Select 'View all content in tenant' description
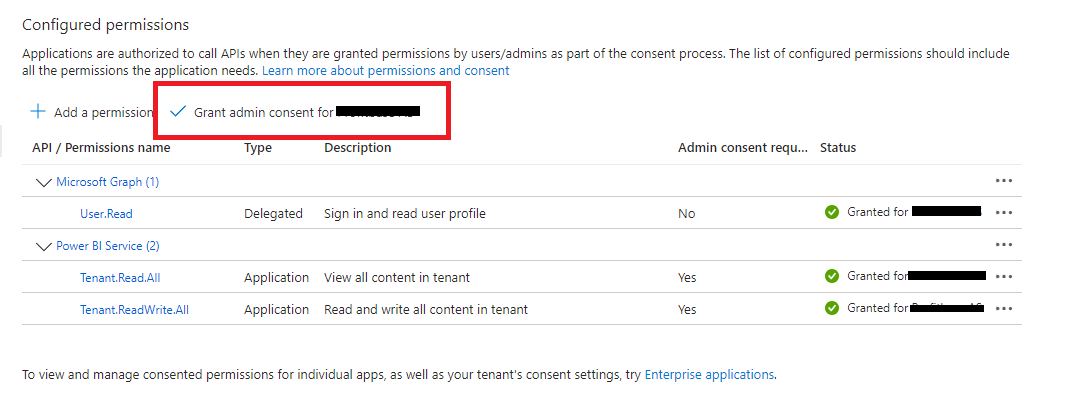Image resolution: width=1070 pixels, height=398 pixels. pyautogui.click(x=397, y=278)
